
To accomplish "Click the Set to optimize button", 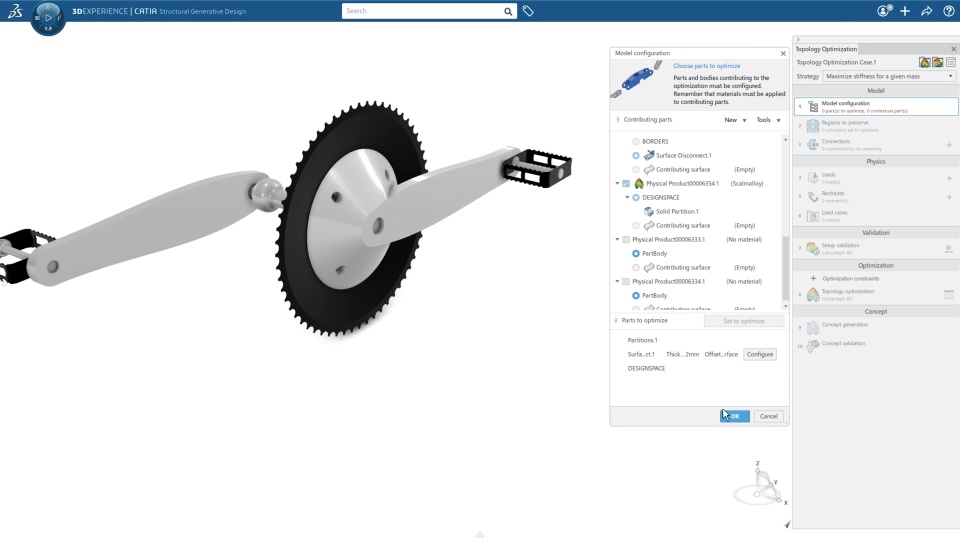I will pyautogui.click(x=744, y=321).
